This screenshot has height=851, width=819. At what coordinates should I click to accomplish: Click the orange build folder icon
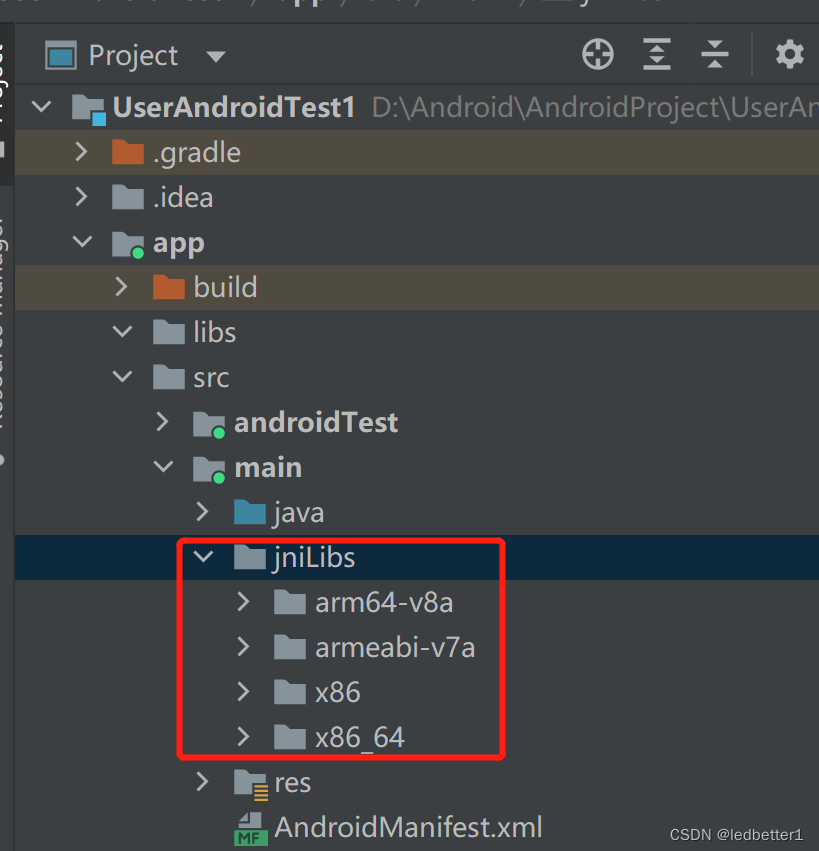point(166,287)
